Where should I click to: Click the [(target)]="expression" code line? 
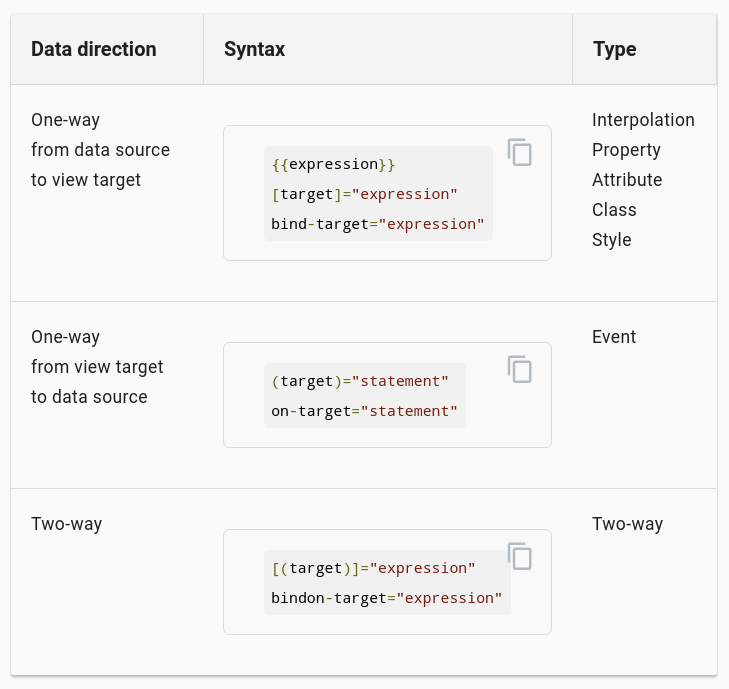(373, 568)
